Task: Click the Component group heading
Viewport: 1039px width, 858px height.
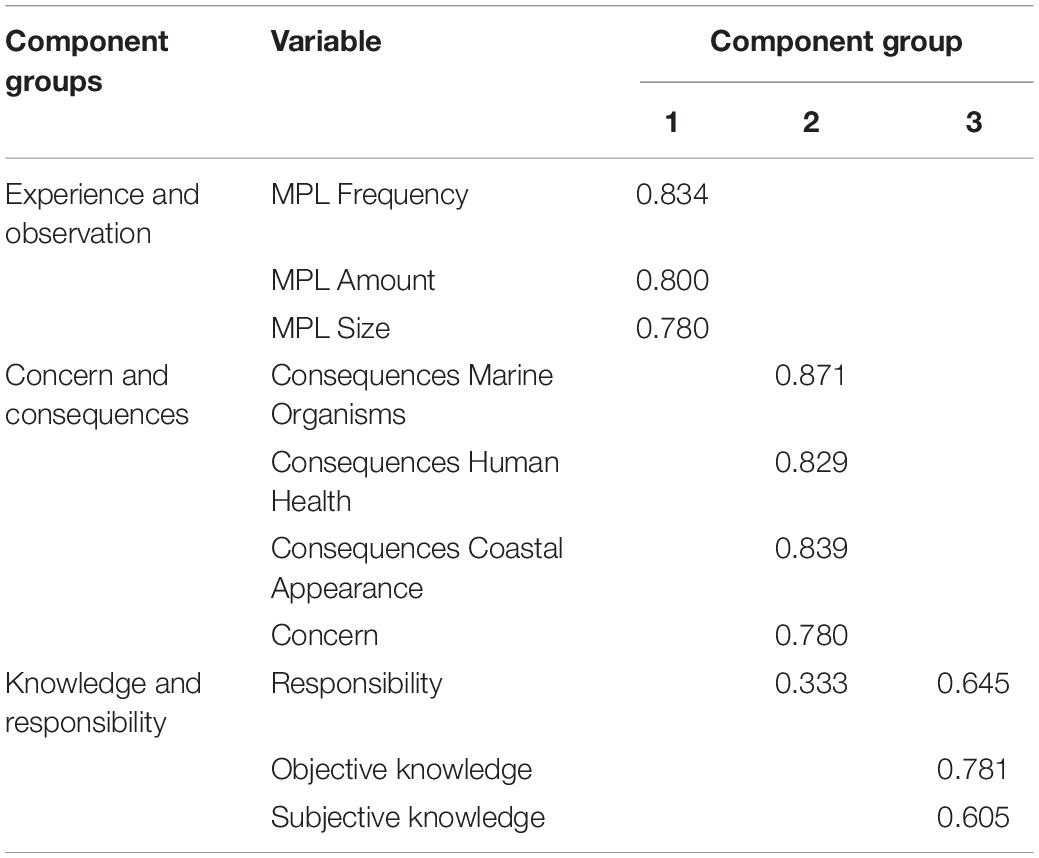Action: coord(836,42)
